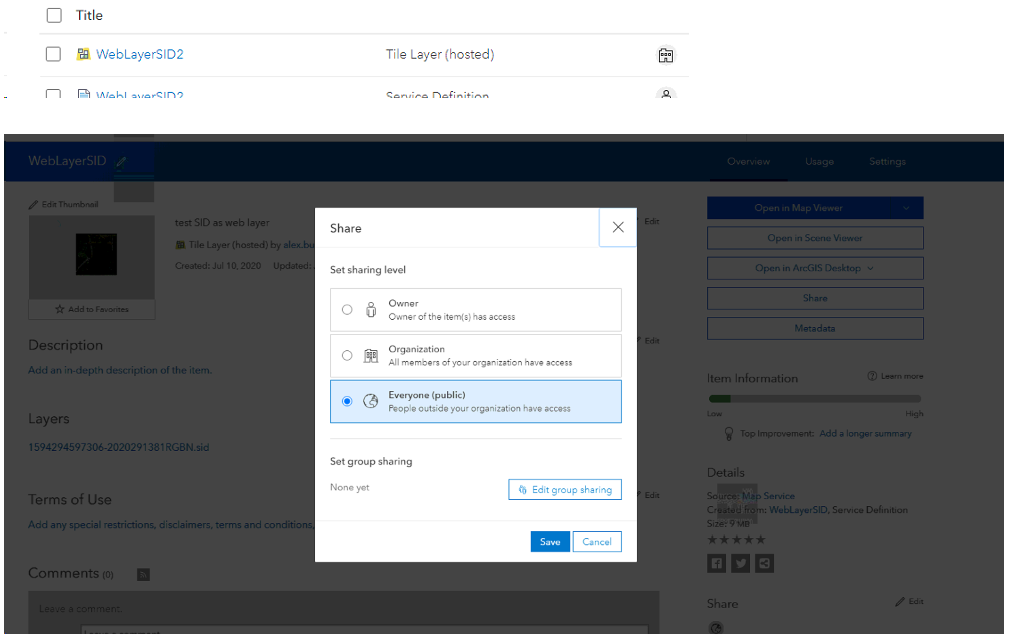Save the sharing settings
The image size is (1015, 643).
tap(550, 542)
